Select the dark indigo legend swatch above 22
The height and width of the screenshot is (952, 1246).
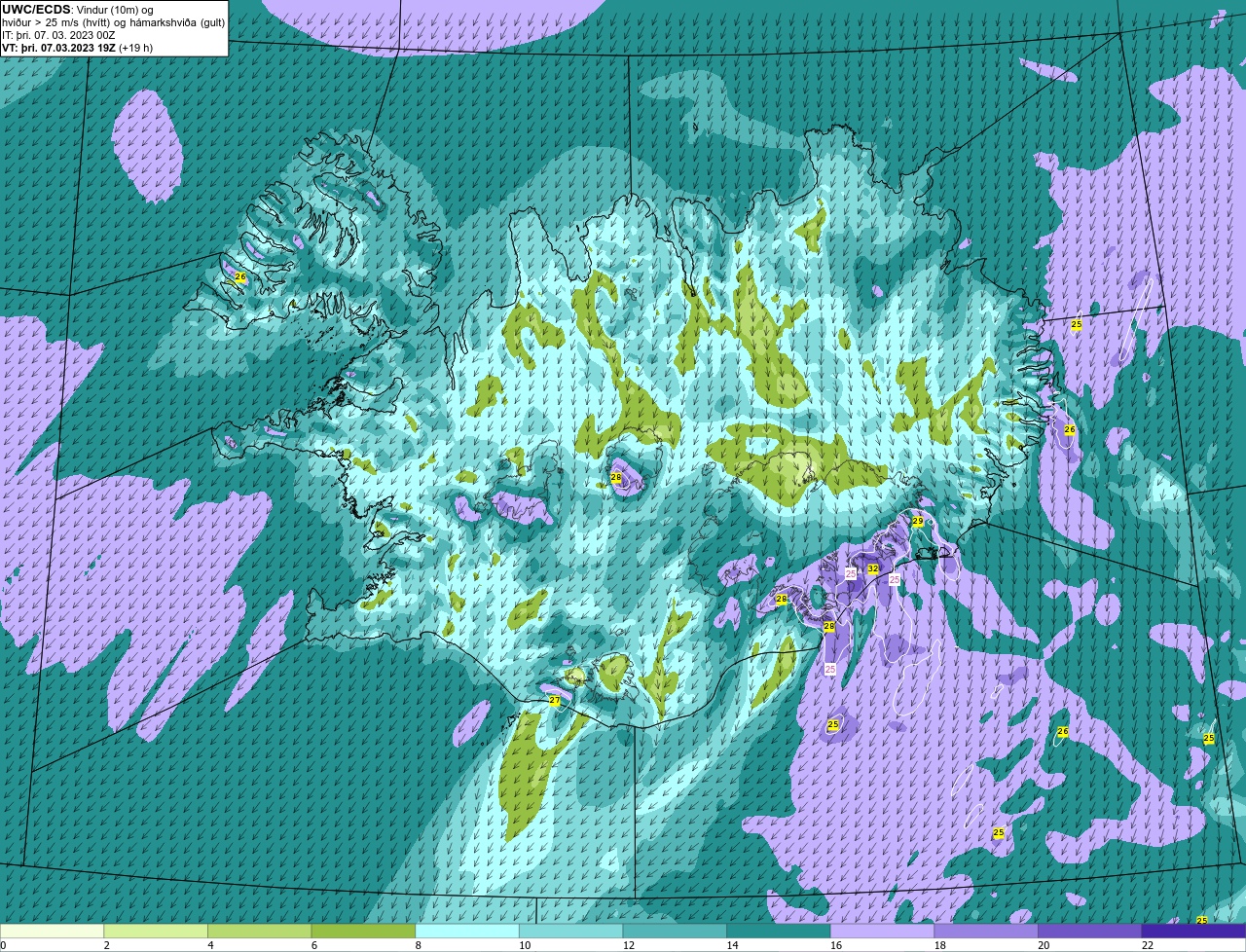coord(1194,931)
